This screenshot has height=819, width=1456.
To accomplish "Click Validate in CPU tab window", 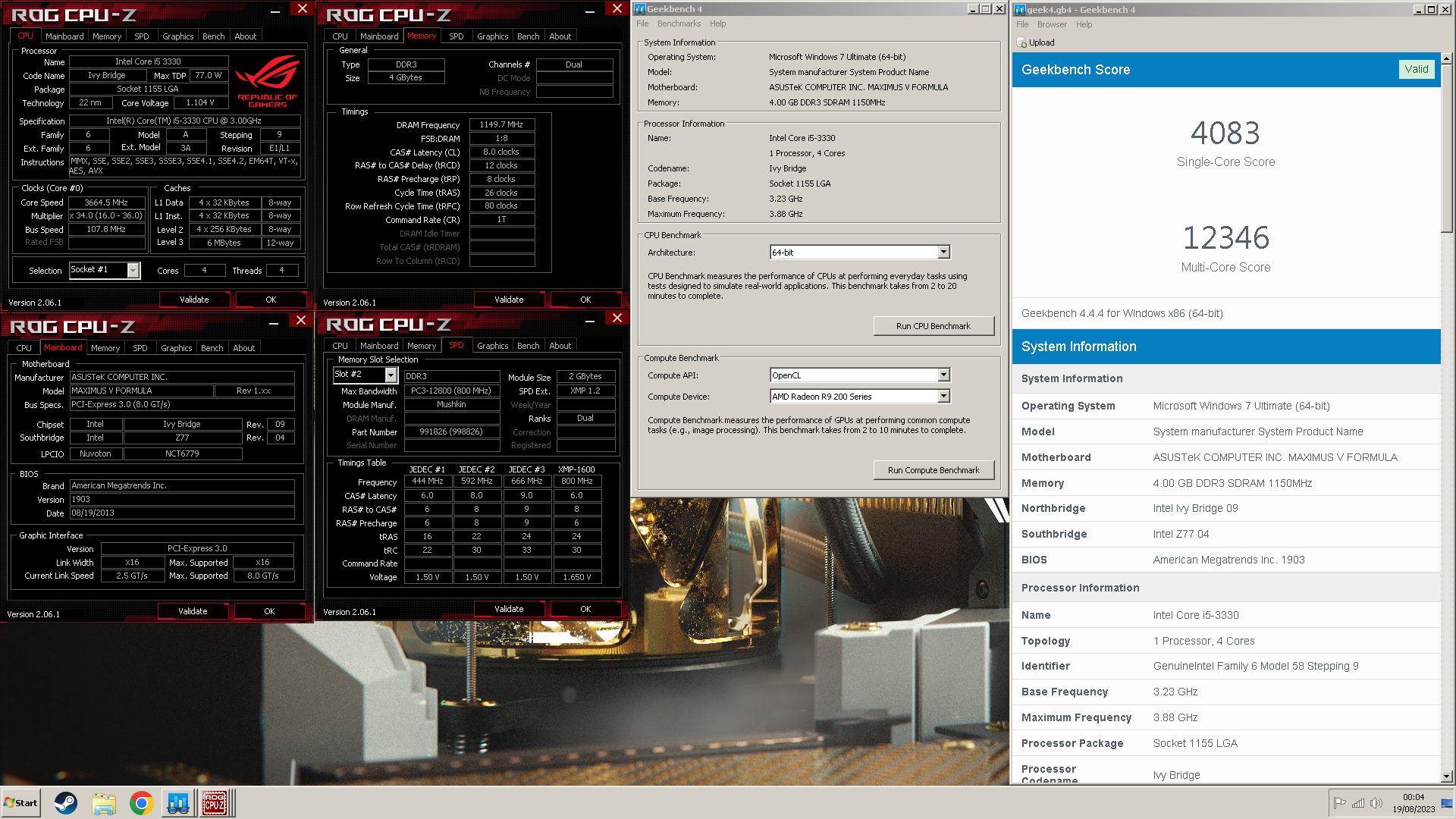I will pyautogui.click(x=194, y=300).
